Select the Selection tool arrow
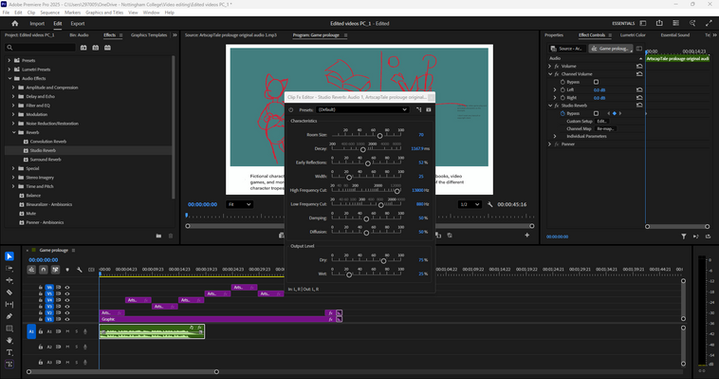The height and width of the screenshot is (379, 719). (x=9, y=256)
